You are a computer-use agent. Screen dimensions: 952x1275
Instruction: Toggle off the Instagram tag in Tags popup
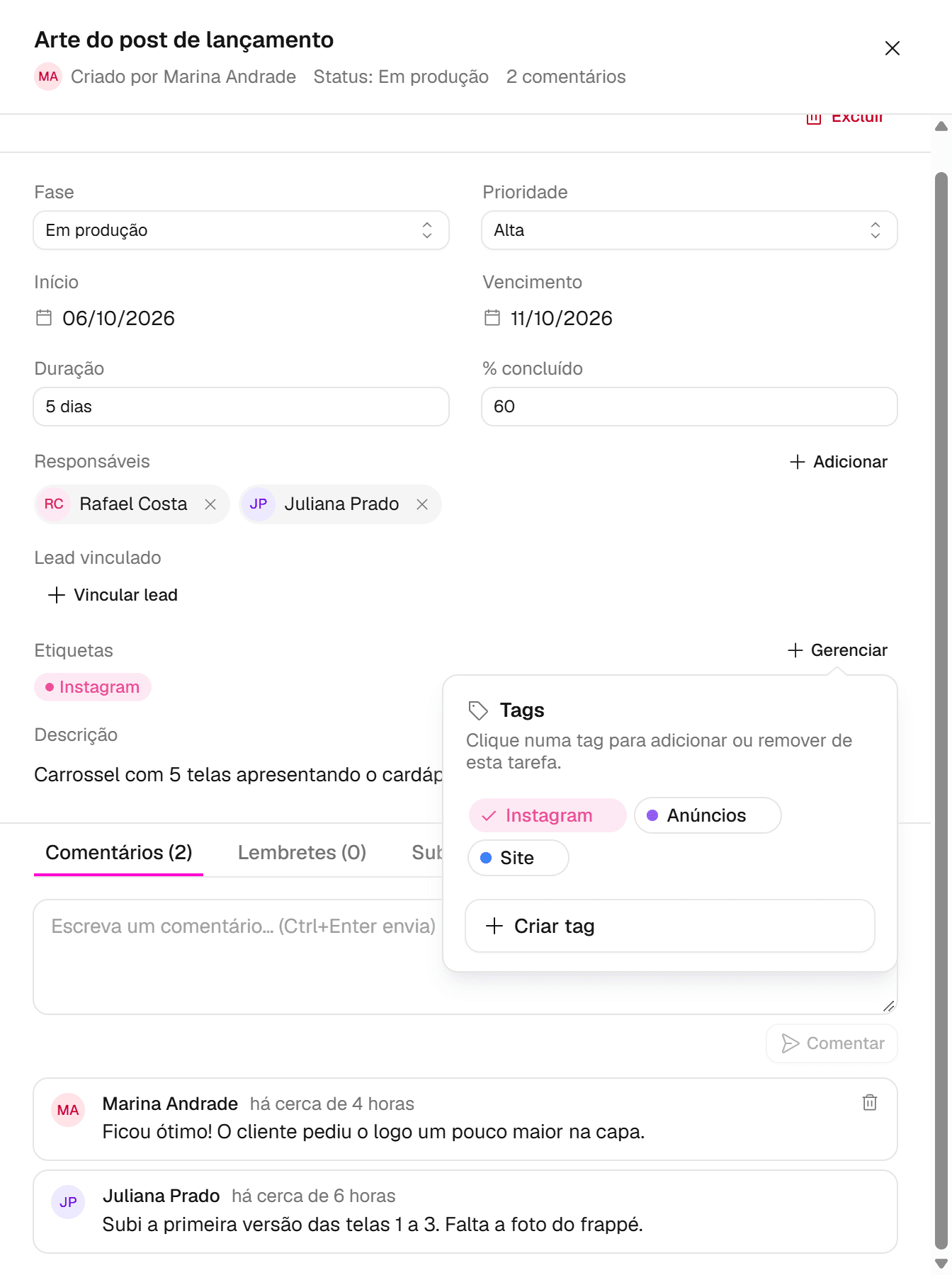pyautogui.click(x=548, y=815)
